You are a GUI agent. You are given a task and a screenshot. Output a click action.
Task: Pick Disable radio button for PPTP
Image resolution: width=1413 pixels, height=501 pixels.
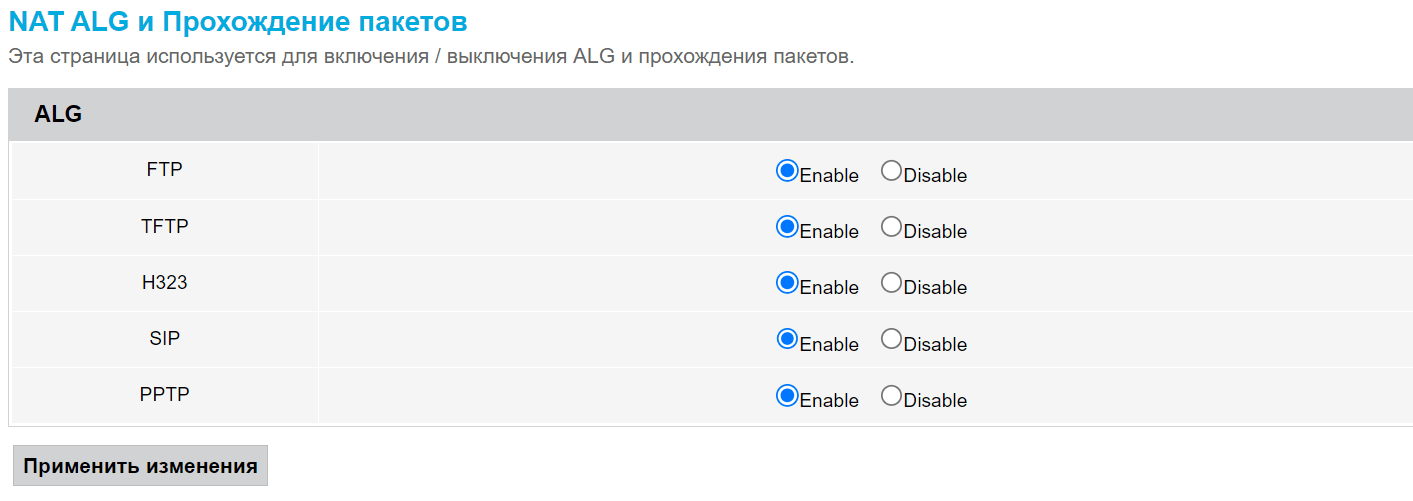(x=891, y=396)
